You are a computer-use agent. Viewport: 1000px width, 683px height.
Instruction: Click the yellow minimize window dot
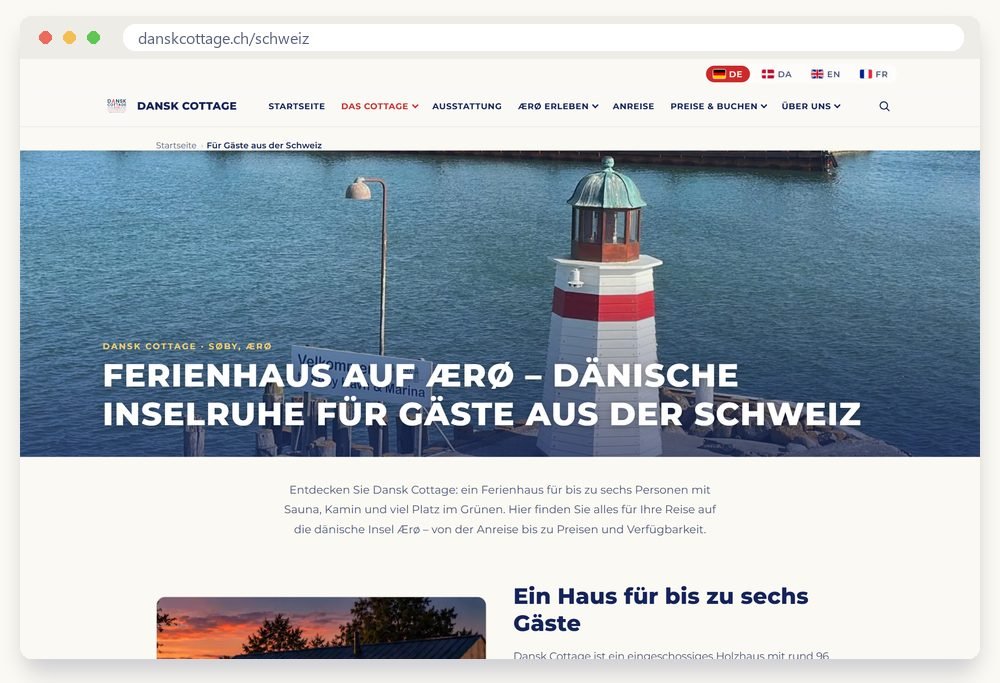70,38
